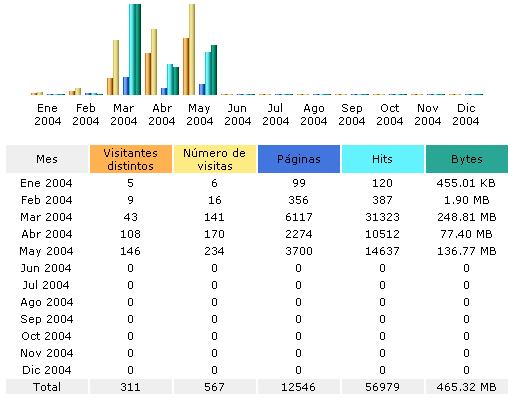The height and width of the screenshot is (401, 515).
Task: Select the green Bytes column header
Action: (467, 159)
